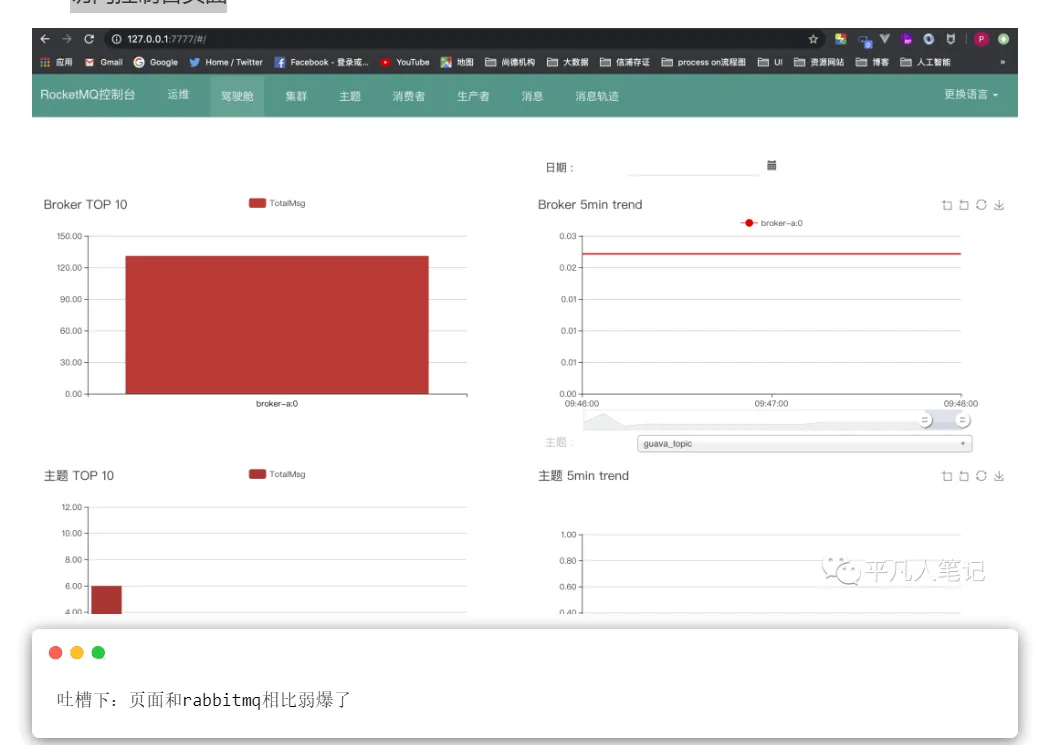Viewport: 1051px width, 745px height.
Task: Click the data zoom slider track under Broker trend
Action: [x=772, y=420]
